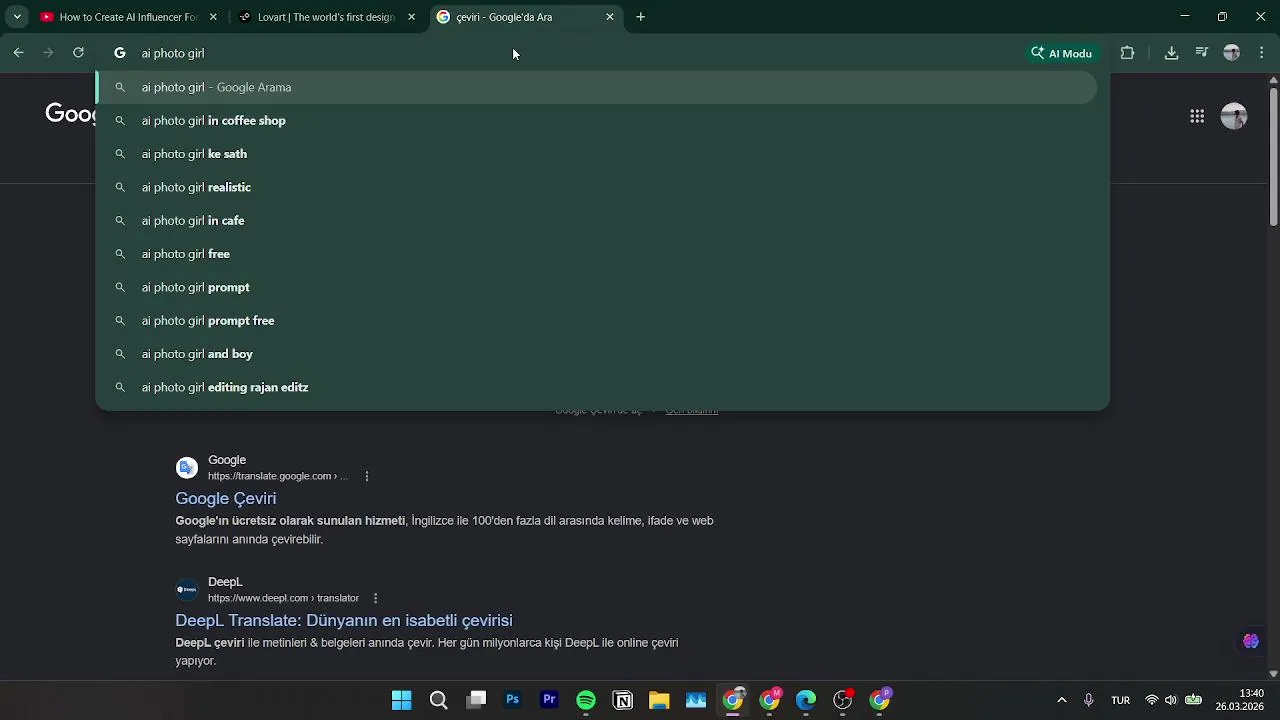Image resolution: width=1280 pixels, height=720 pixels.
Task: Reload the page with the refresh icon
Action: pyautogui.click(x=78, y=53)
